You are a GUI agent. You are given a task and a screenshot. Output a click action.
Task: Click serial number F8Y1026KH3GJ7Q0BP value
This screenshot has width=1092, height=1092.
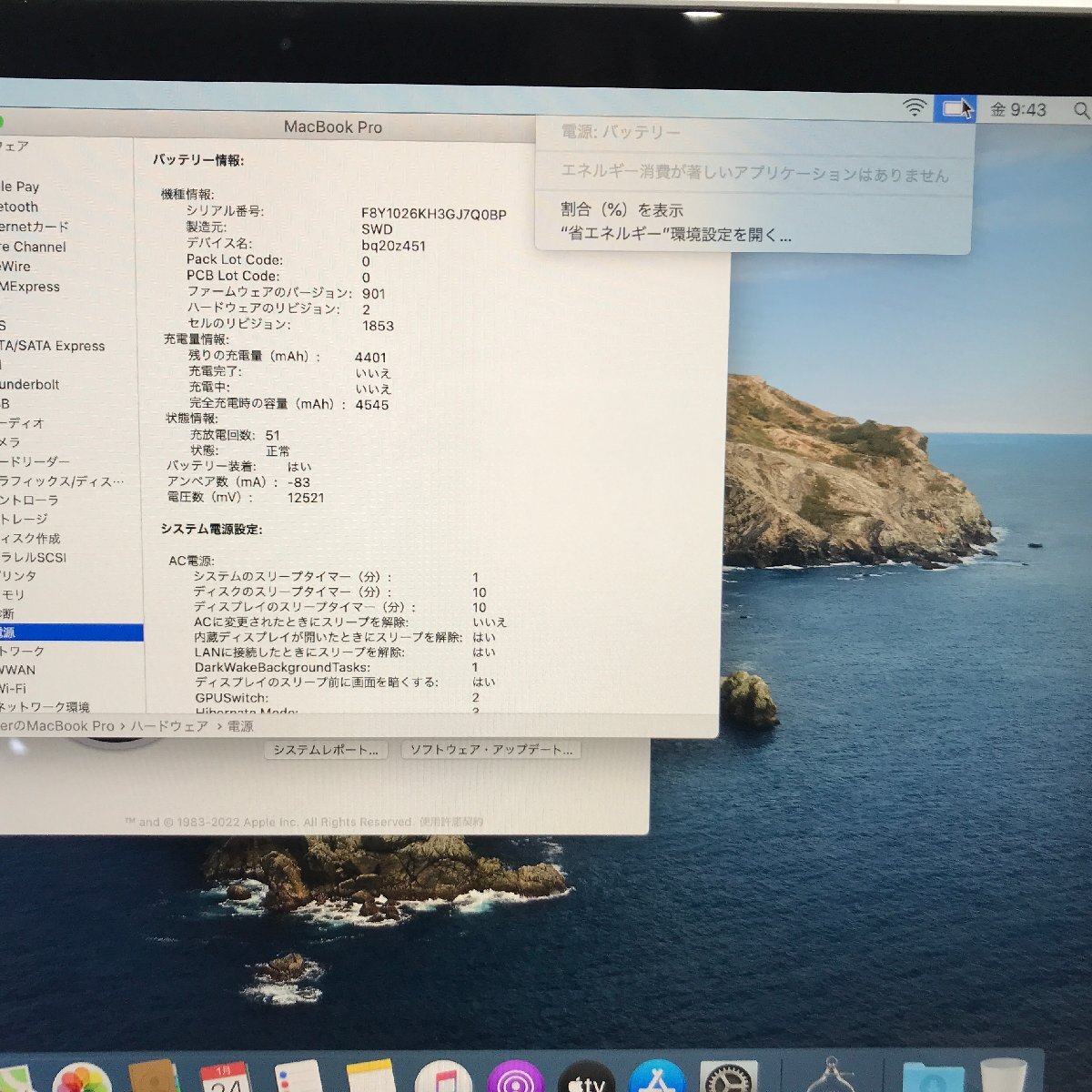433,214
